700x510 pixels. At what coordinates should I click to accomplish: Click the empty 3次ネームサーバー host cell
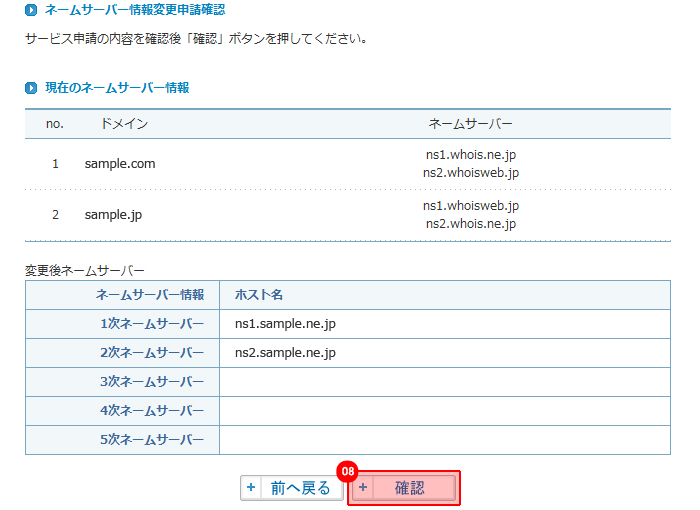tap(444, 382)
